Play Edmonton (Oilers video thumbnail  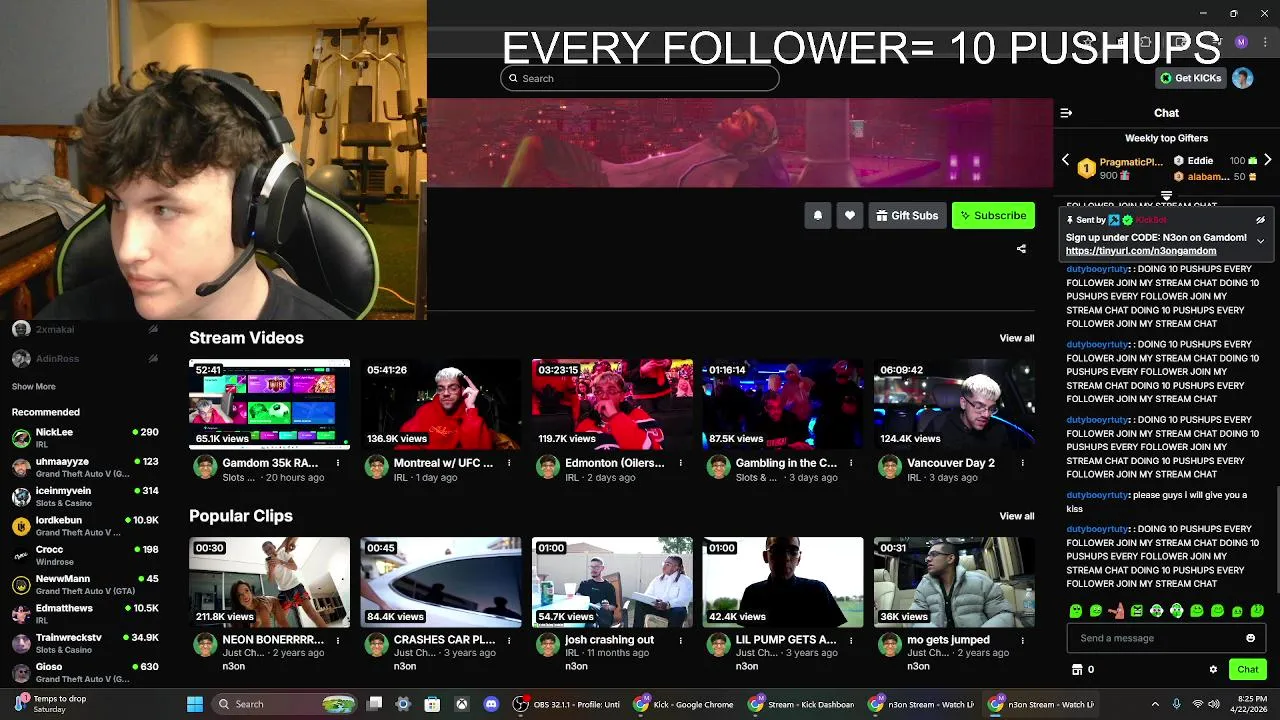tap(612, 404)
